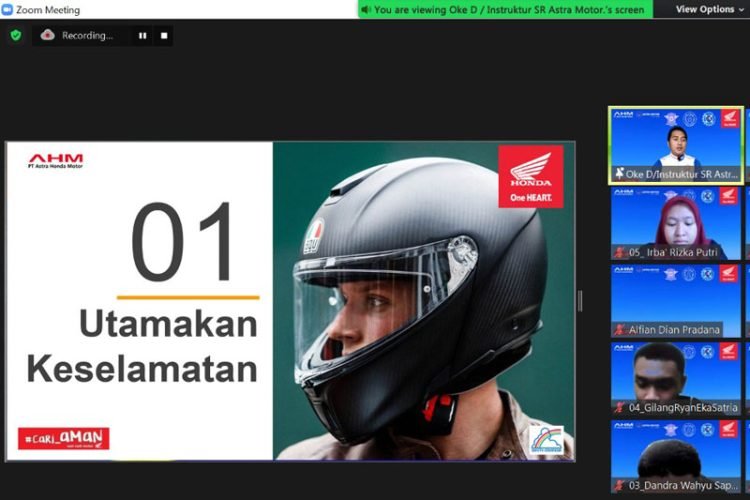
Task: Select 03_Dandra Wahyu Sap video thumbnail
Action: [x=676, y=456]
